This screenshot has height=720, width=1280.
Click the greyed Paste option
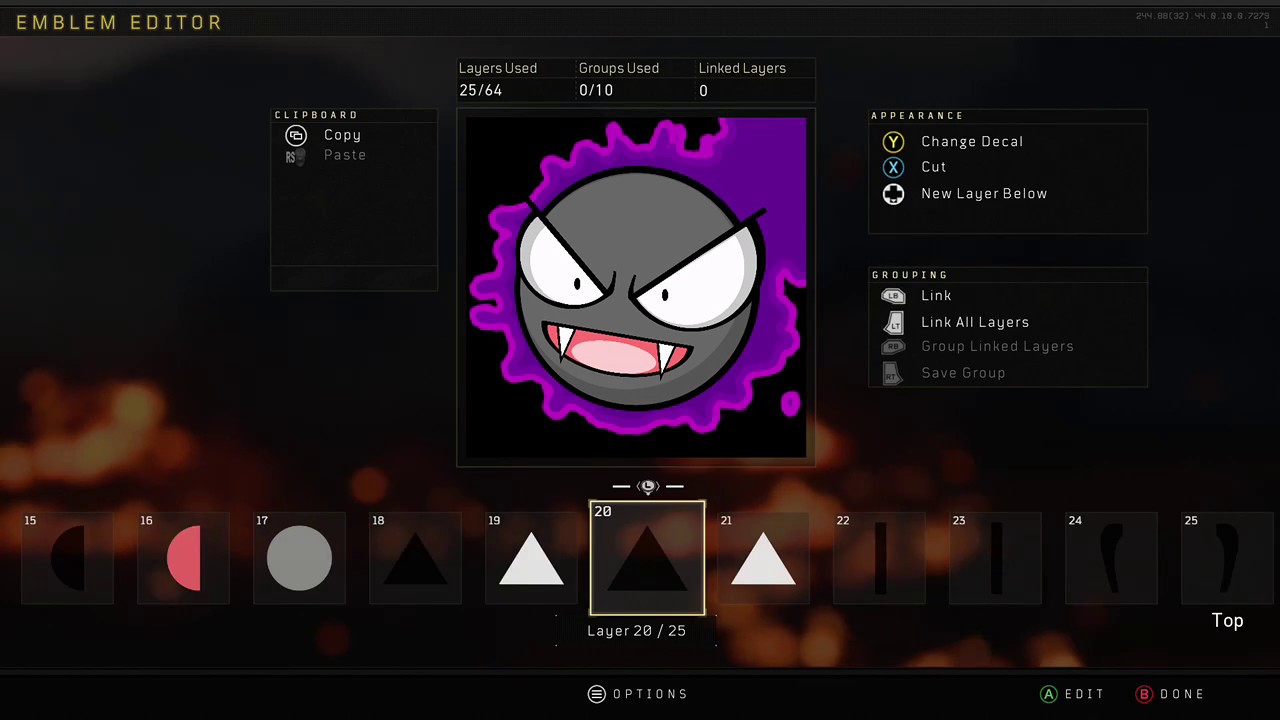pos(345,155)
